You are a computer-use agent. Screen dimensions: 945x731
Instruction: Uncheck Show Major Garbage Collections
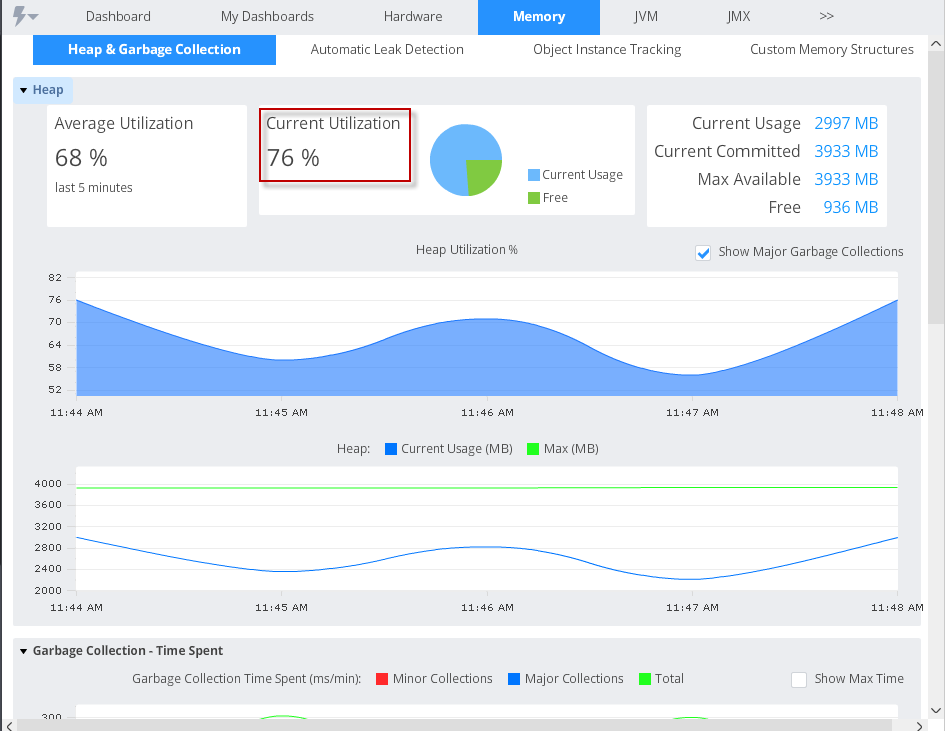coord(703,253)
